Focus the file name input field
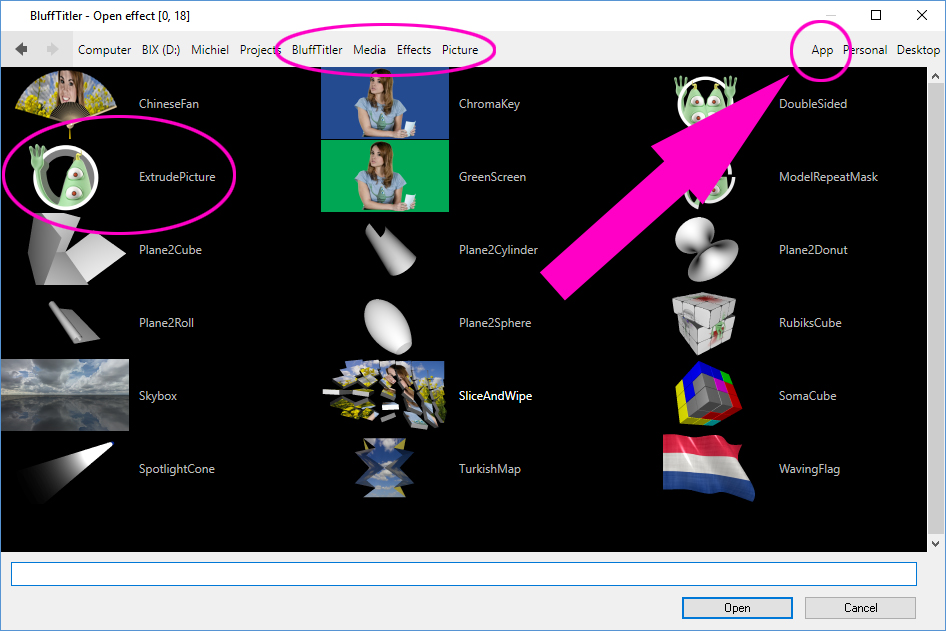Image resolution: width=946 pixels, height=631 pixels. coord(464,574)
